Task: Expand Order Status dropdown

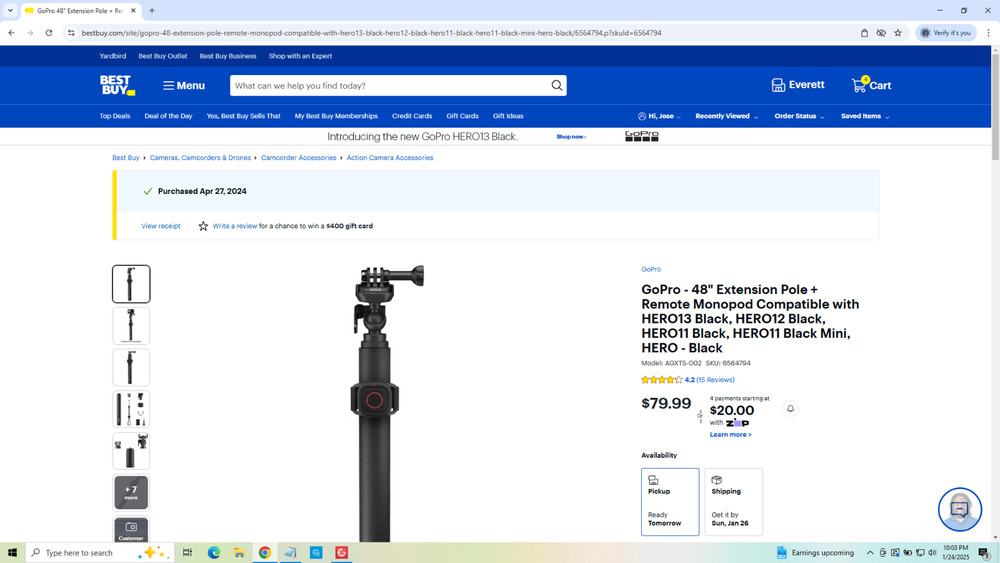Action: [x=799, y=116]
